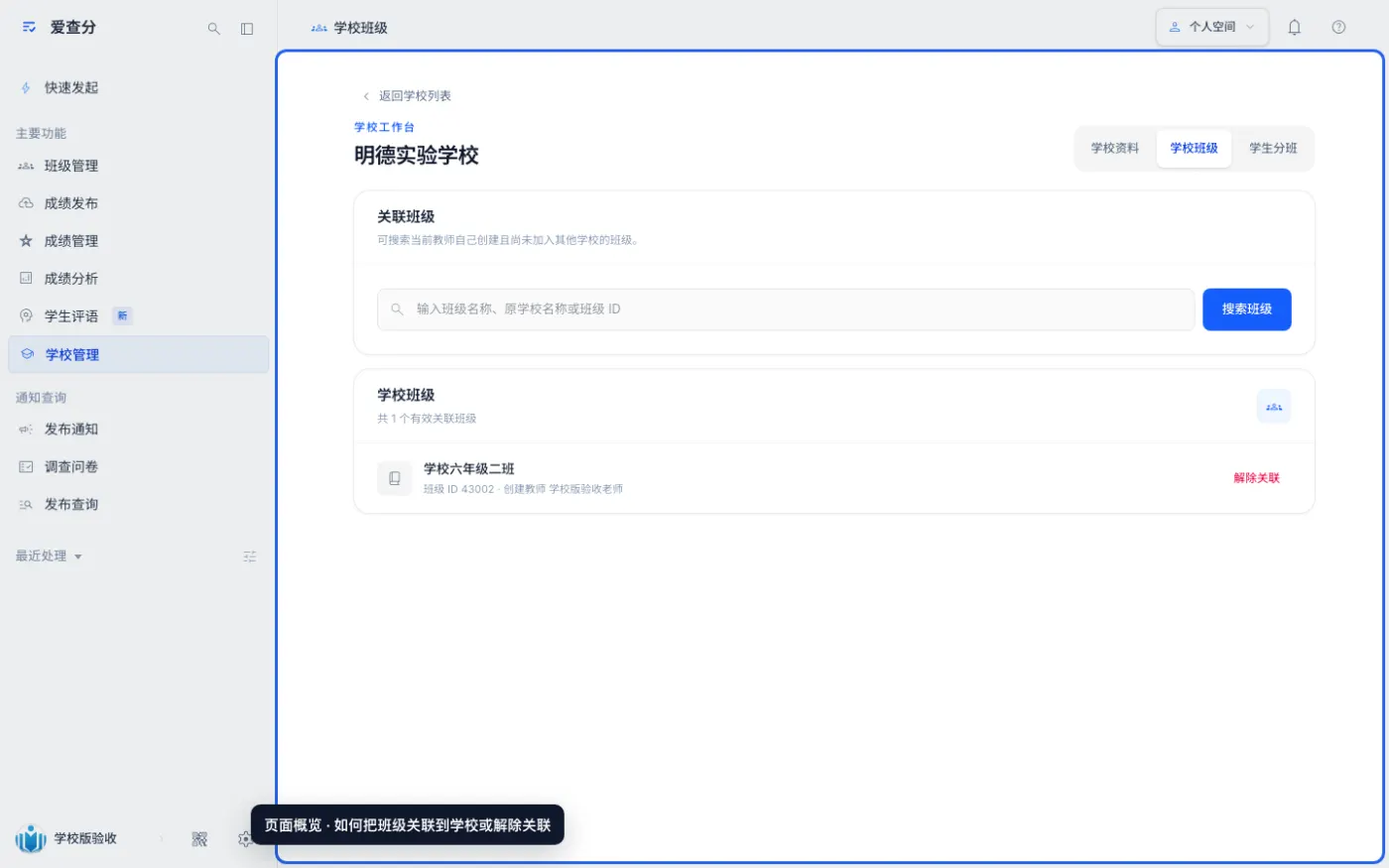Click 明德实验学校 heading
Screen dimensions: 1389x868
(x=417, y=156)
